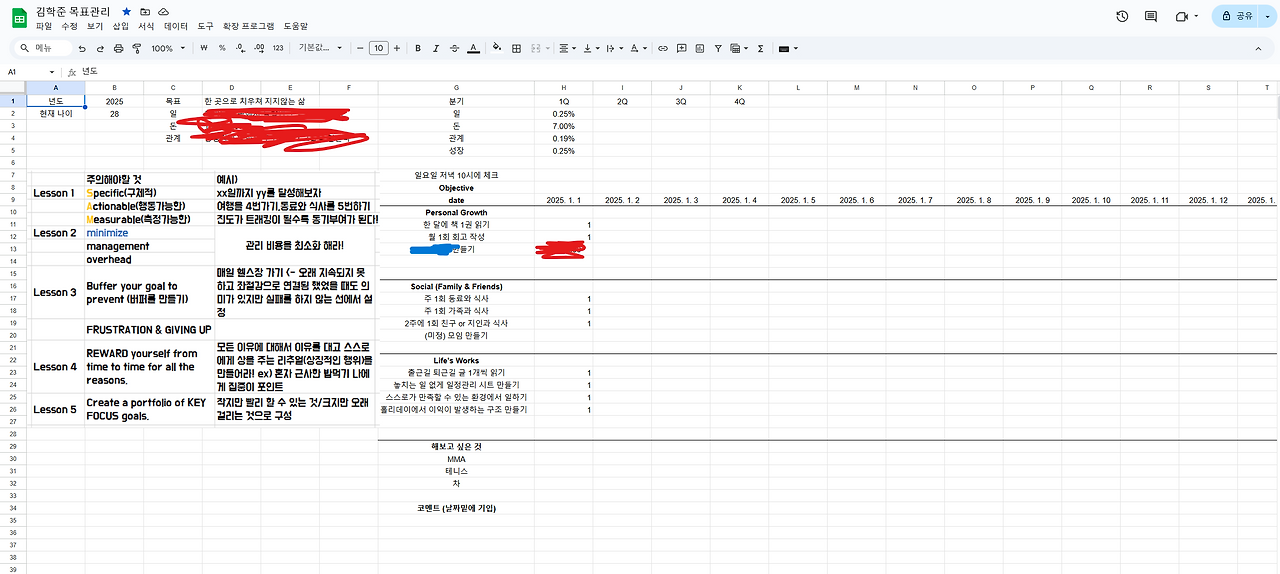Open the name box dropdown arrow
Viewport: 1280px width, 574px height.
52,72
